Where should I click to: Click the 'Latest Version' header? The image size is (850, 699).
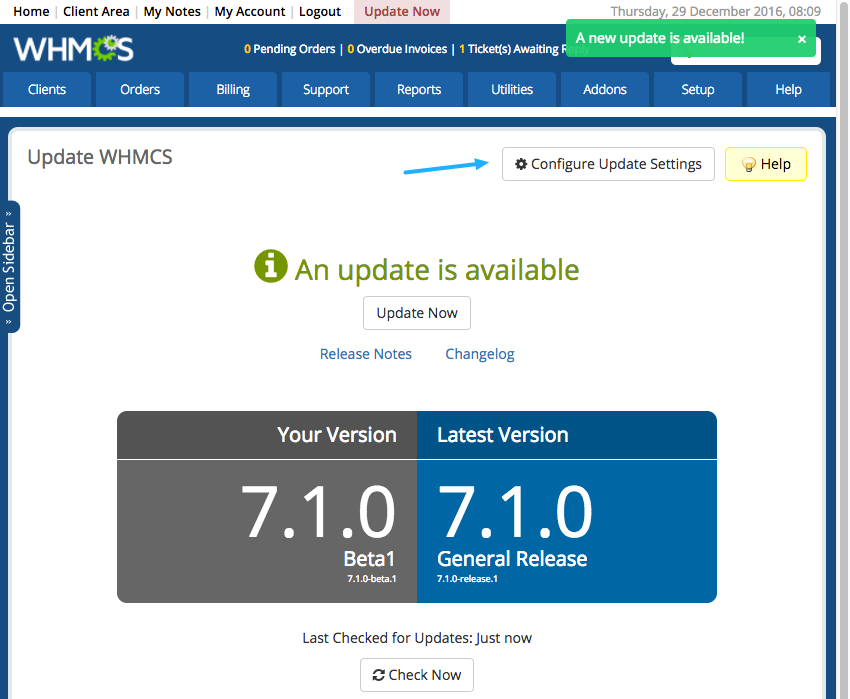[x=503, y=435]
